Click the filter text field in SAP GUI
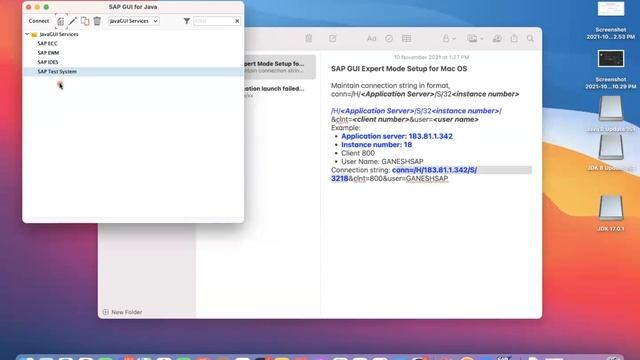The width and height of the screenshot is (640, 360). coord(213,21)
